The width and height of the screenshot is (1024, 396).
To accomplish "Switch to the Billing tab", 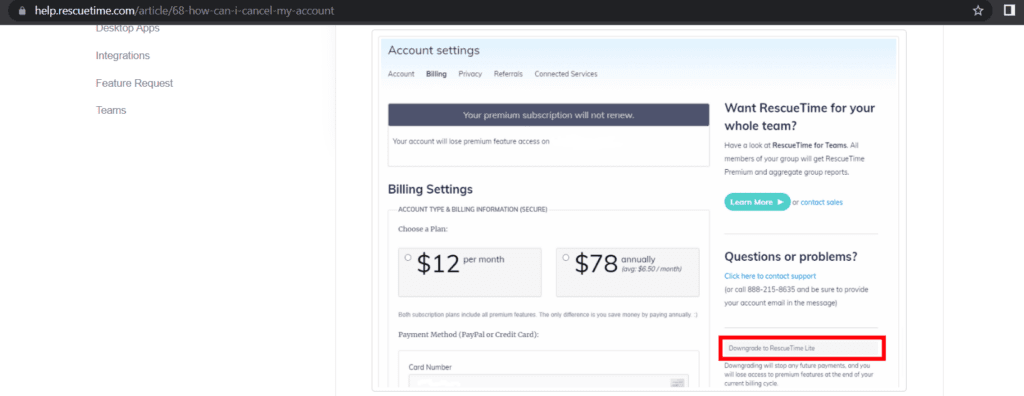I will pyautogui.click(x=436, y=74).
